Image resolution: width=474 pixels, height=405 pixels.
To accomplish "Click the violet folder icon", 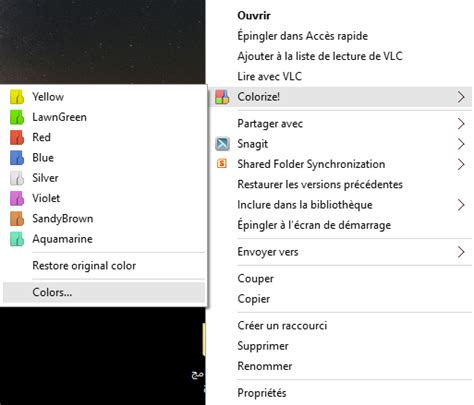I will (17, 198).
